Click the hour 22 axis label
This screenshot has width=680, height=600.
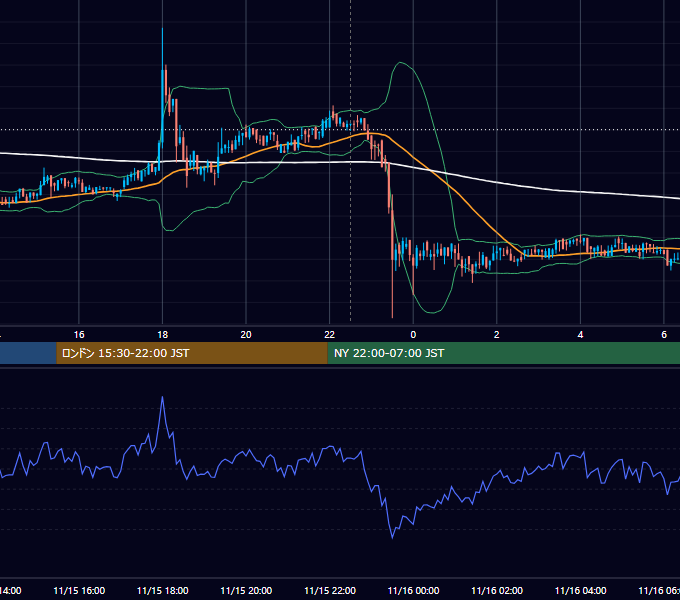330,334
